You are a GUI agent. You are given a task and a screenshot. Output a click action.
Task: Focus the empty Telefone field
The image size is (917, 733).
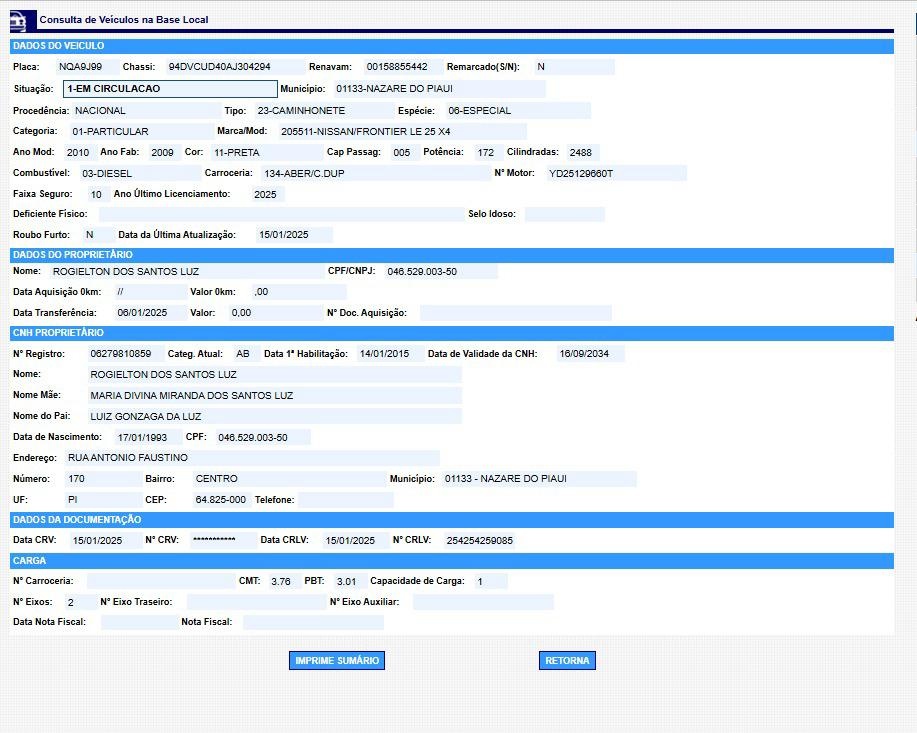pyautogui.click(x=345, y=500)
